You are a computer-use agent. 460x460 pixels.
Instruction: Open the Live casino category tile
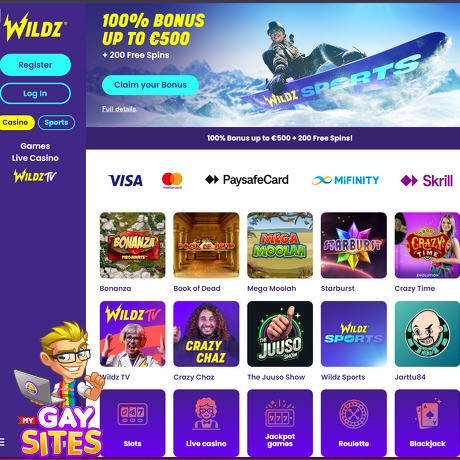pos(206,423)
